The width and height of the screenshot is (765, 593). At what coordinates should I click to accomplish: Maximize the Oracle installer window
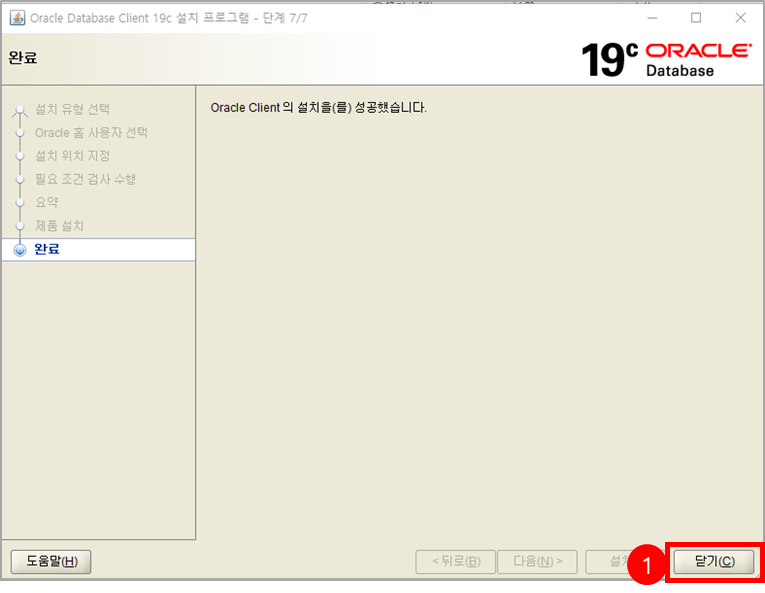point(696,18)
